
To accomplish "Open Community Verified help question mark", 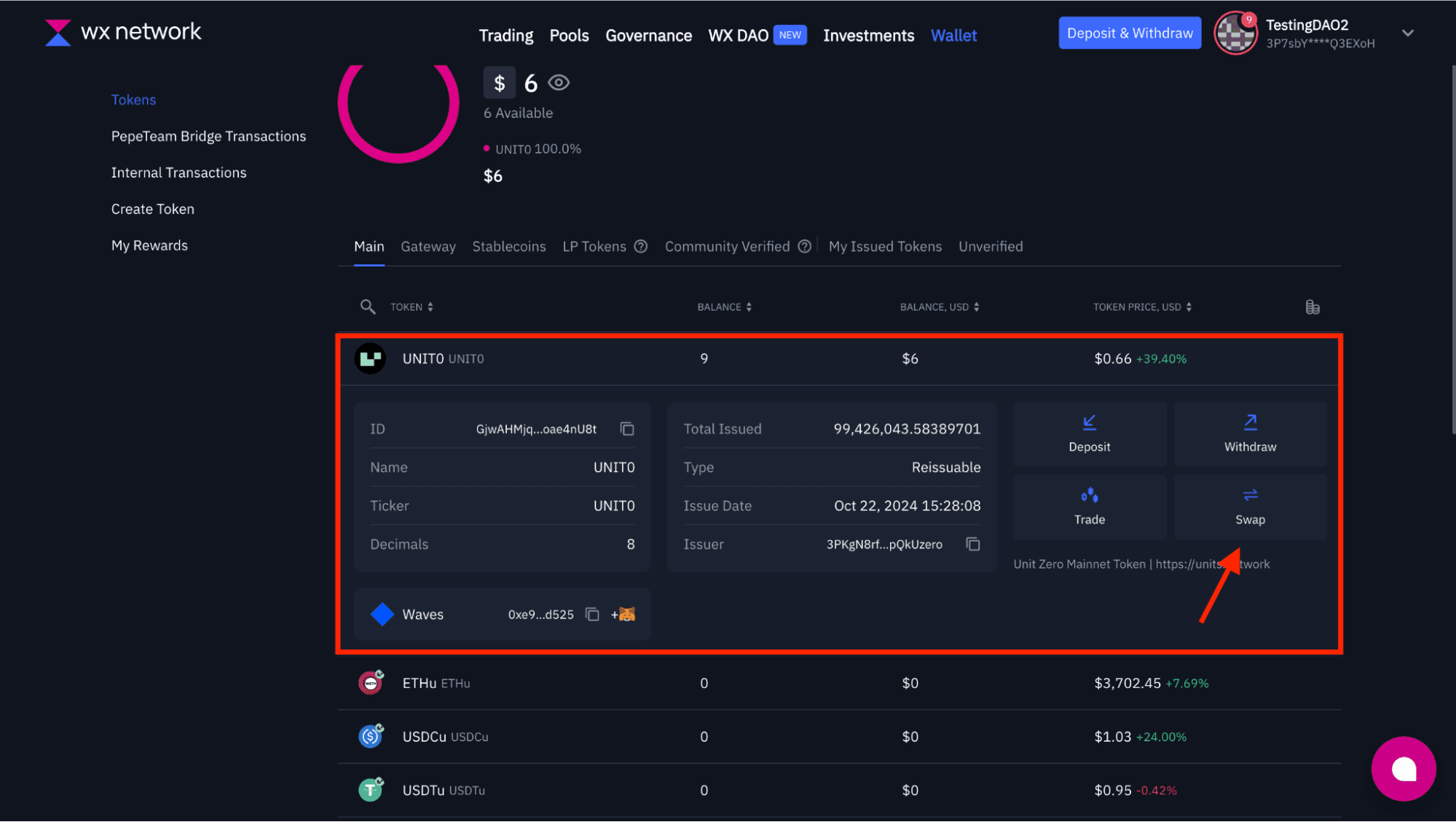I will click(804, 246).
